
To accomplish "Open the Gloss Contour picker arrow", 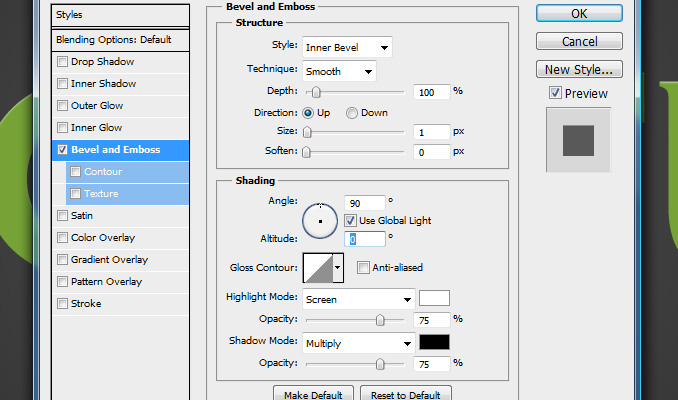I will click(x=338, y=268).
